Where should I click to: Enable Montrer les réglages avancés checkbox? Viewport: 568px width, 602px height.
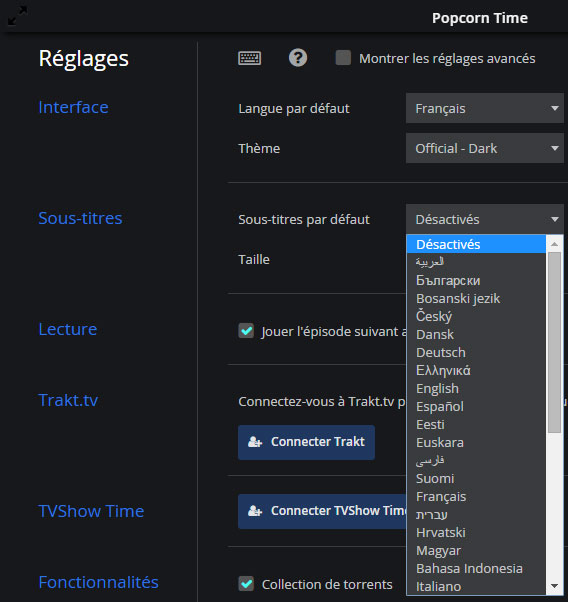click(x=343, y=58)
